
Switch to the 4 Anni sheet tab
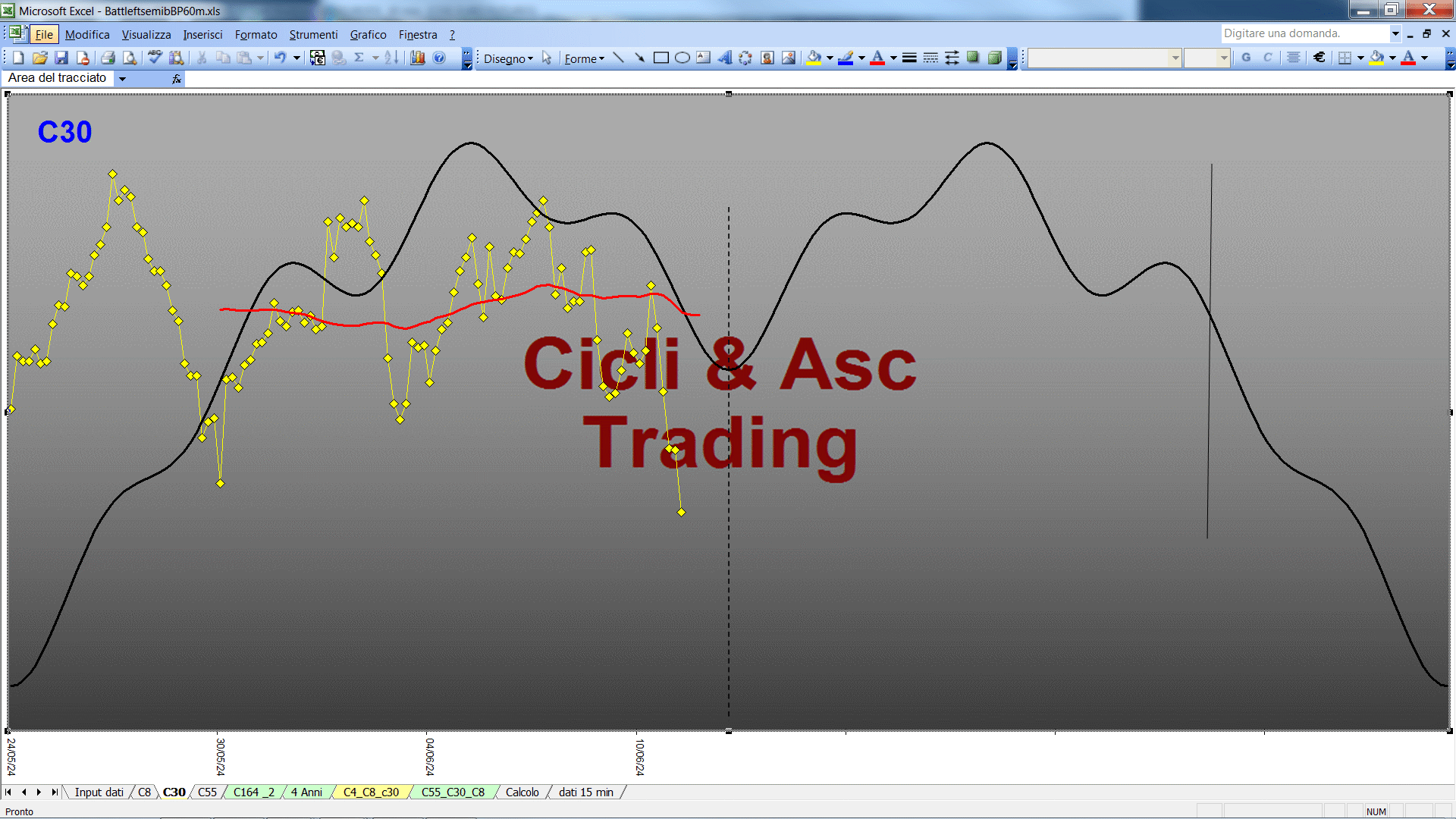(306, 792)
